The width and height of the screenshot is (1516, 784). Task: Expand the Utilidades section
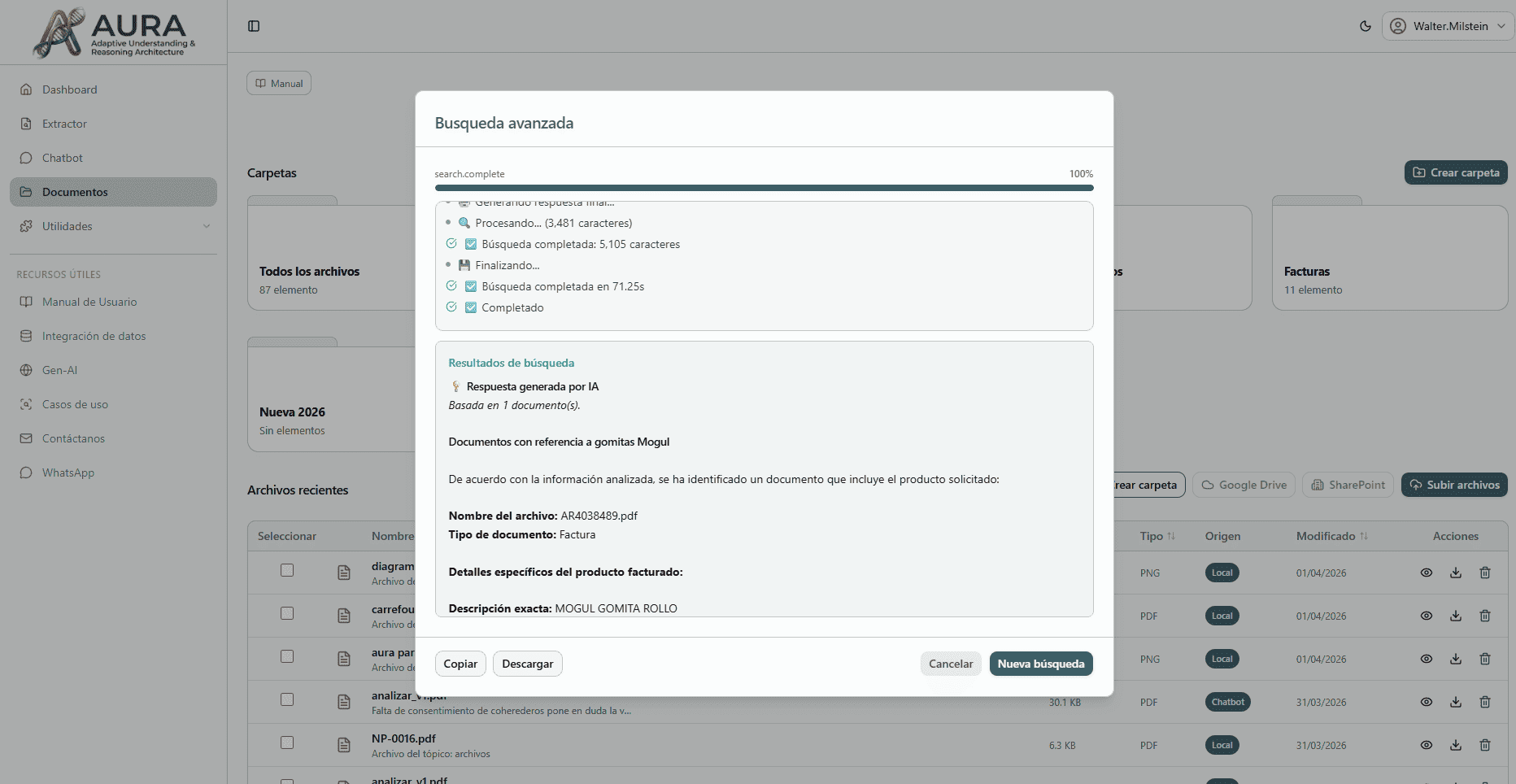(68, 226)
